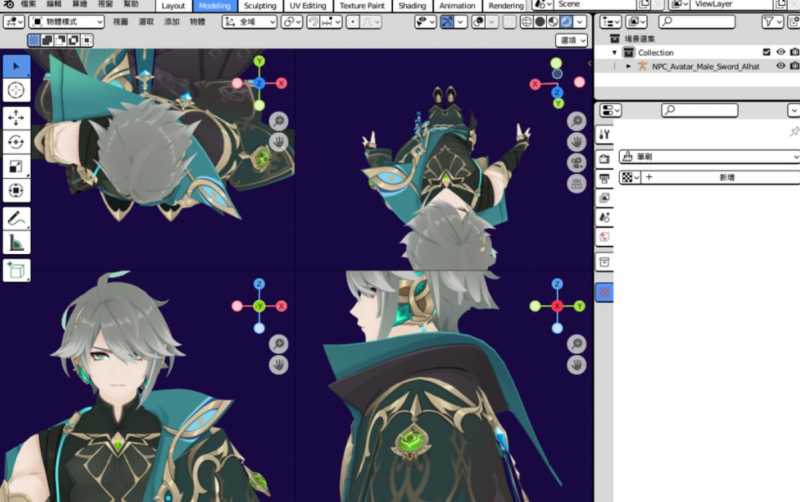Open 3D viewport editor type dropdown
800x502 pixels.
tap(14, 22)
